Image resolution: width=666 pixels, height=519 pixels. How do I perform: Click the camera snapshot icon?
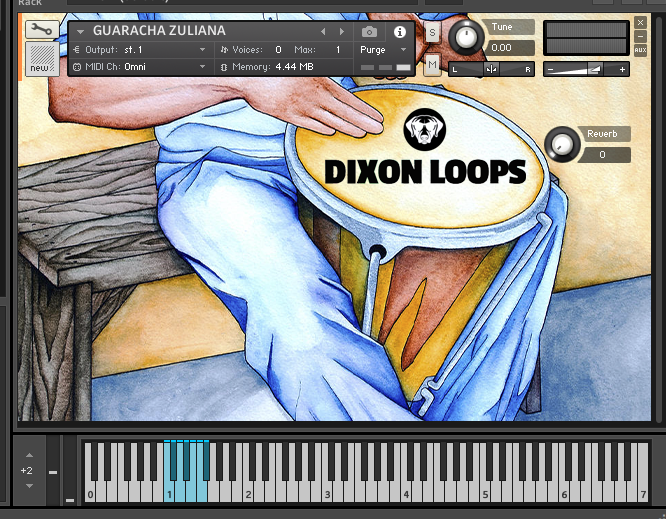(x=368, y=31)
